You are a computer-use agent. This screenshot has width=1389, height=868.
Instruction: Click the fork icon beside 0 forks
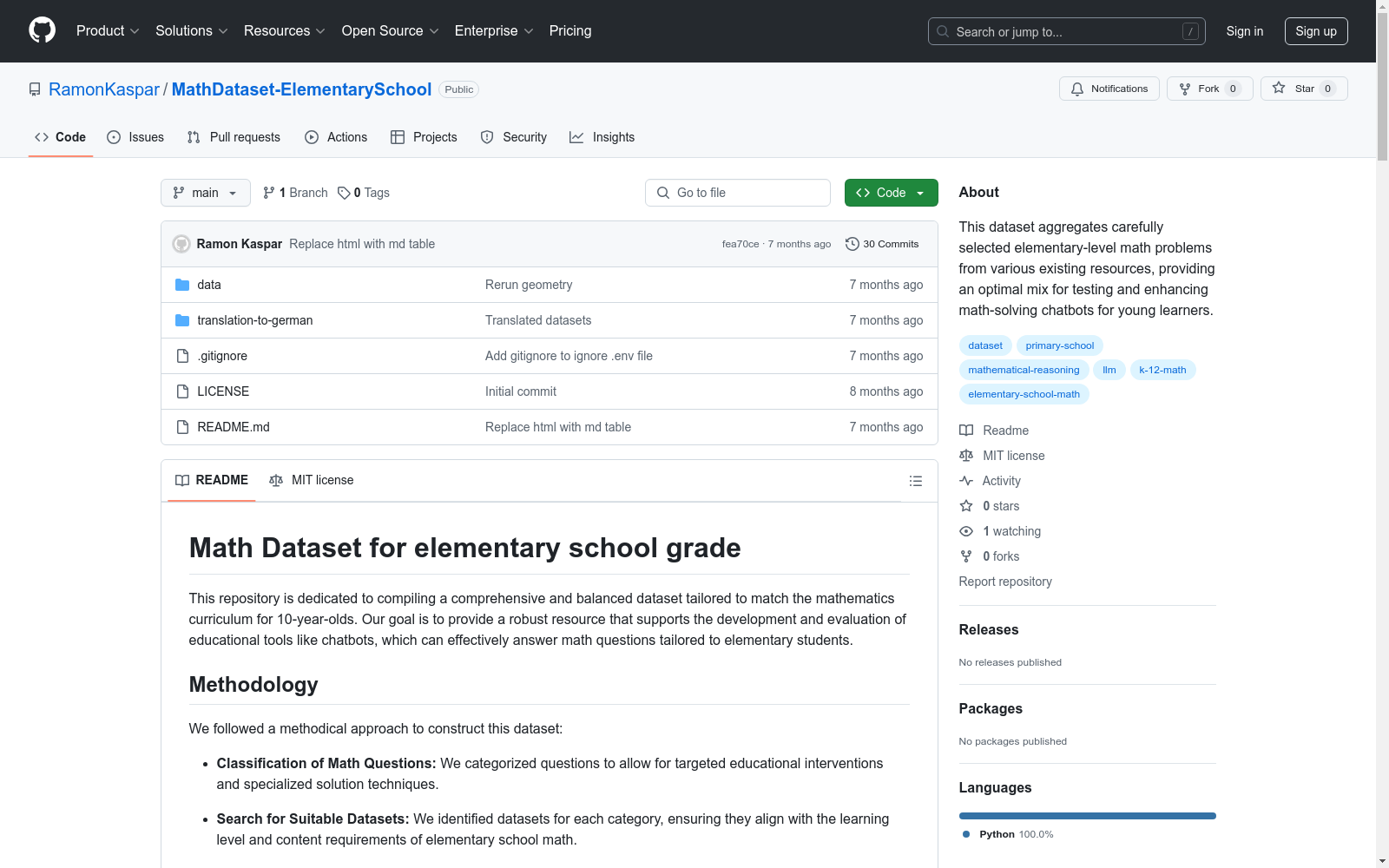[966, 556]
